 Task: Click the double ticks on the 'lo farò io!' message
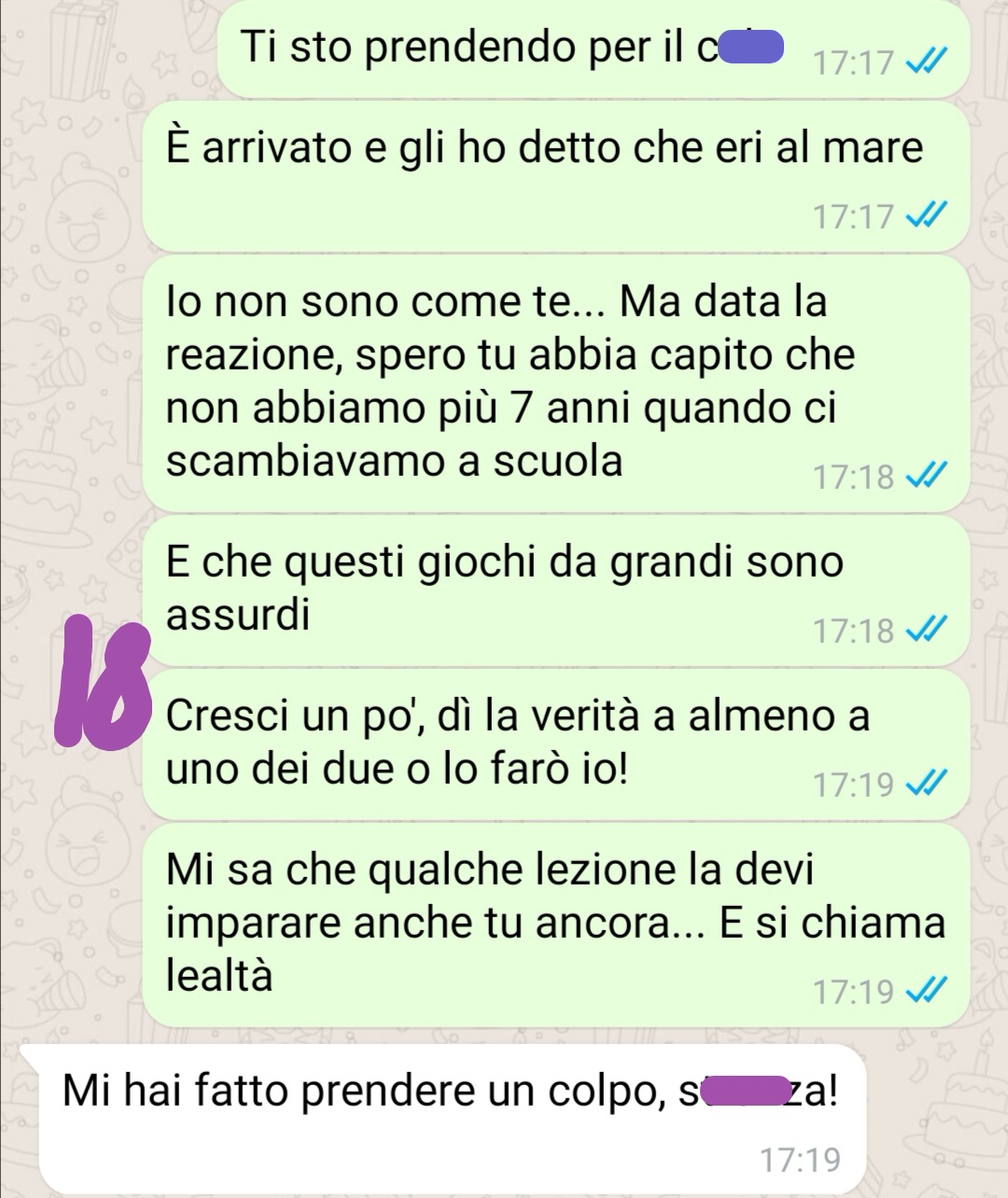click(927, 785)
